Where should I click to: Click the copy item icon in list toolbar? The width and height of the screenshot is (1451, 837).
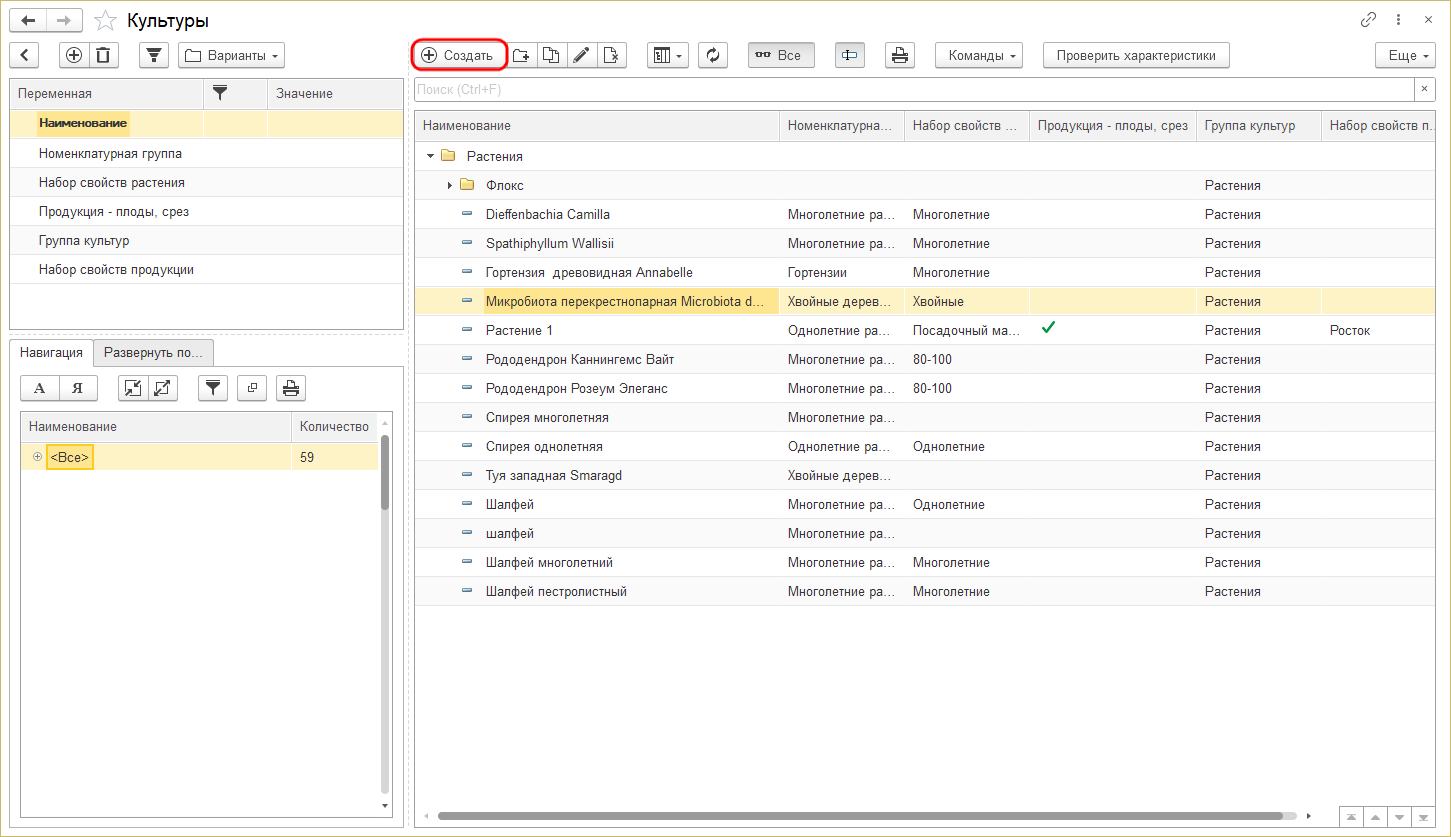click(x=551, y=56)
